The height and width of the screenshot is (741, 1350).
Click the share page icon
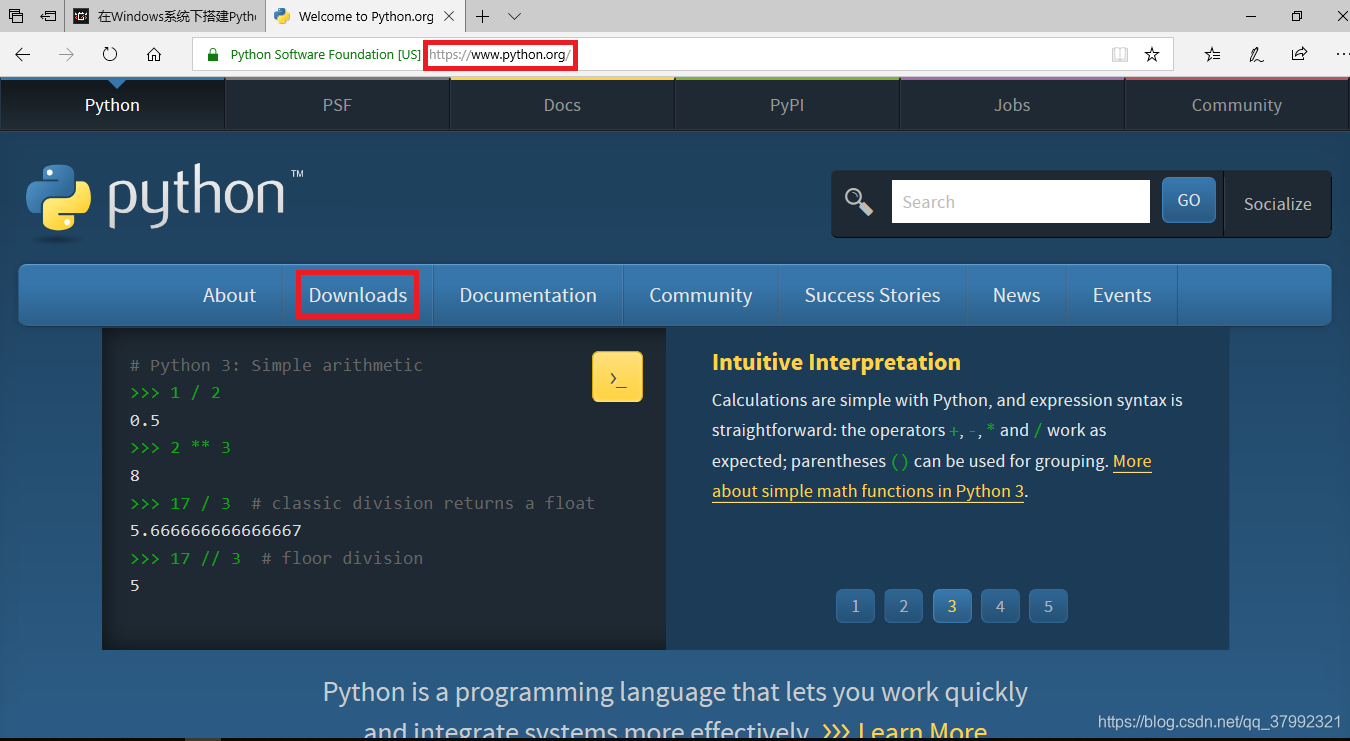coord(1299,54)
